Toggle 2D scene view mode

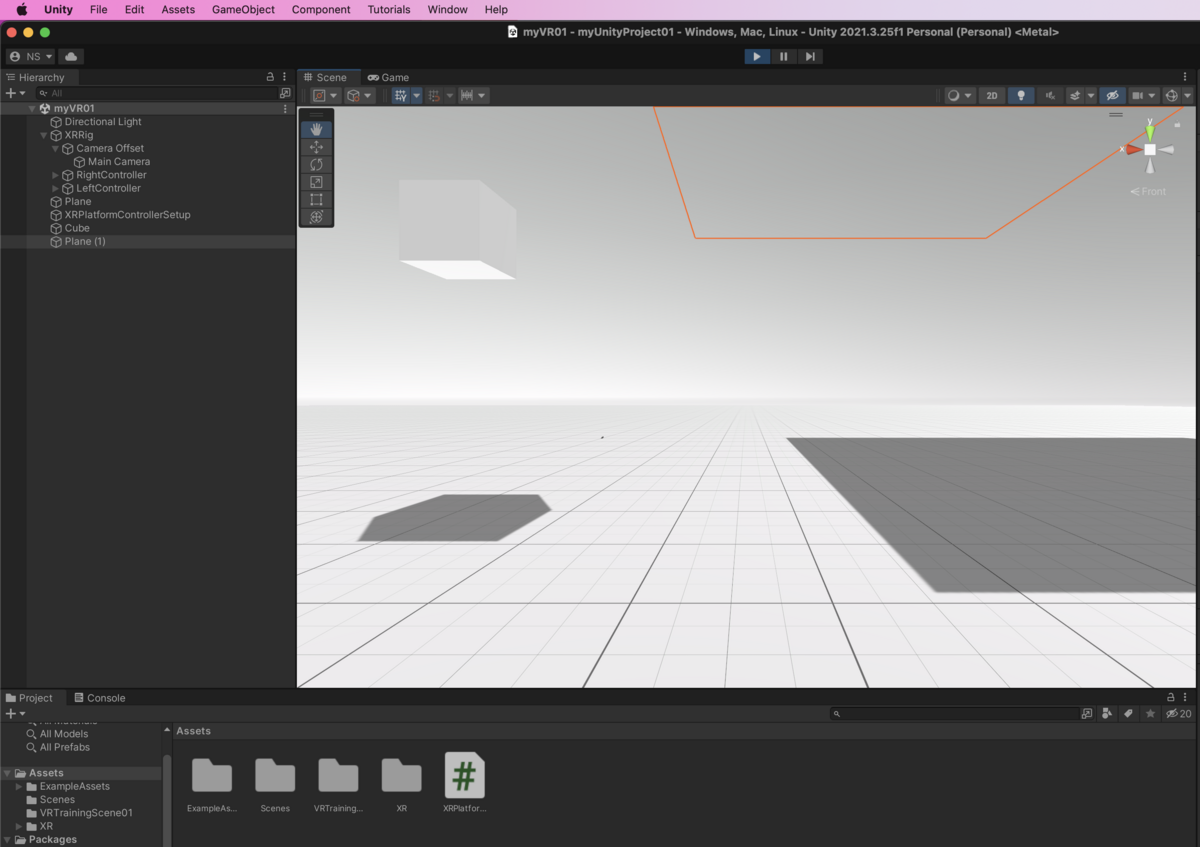992,96
